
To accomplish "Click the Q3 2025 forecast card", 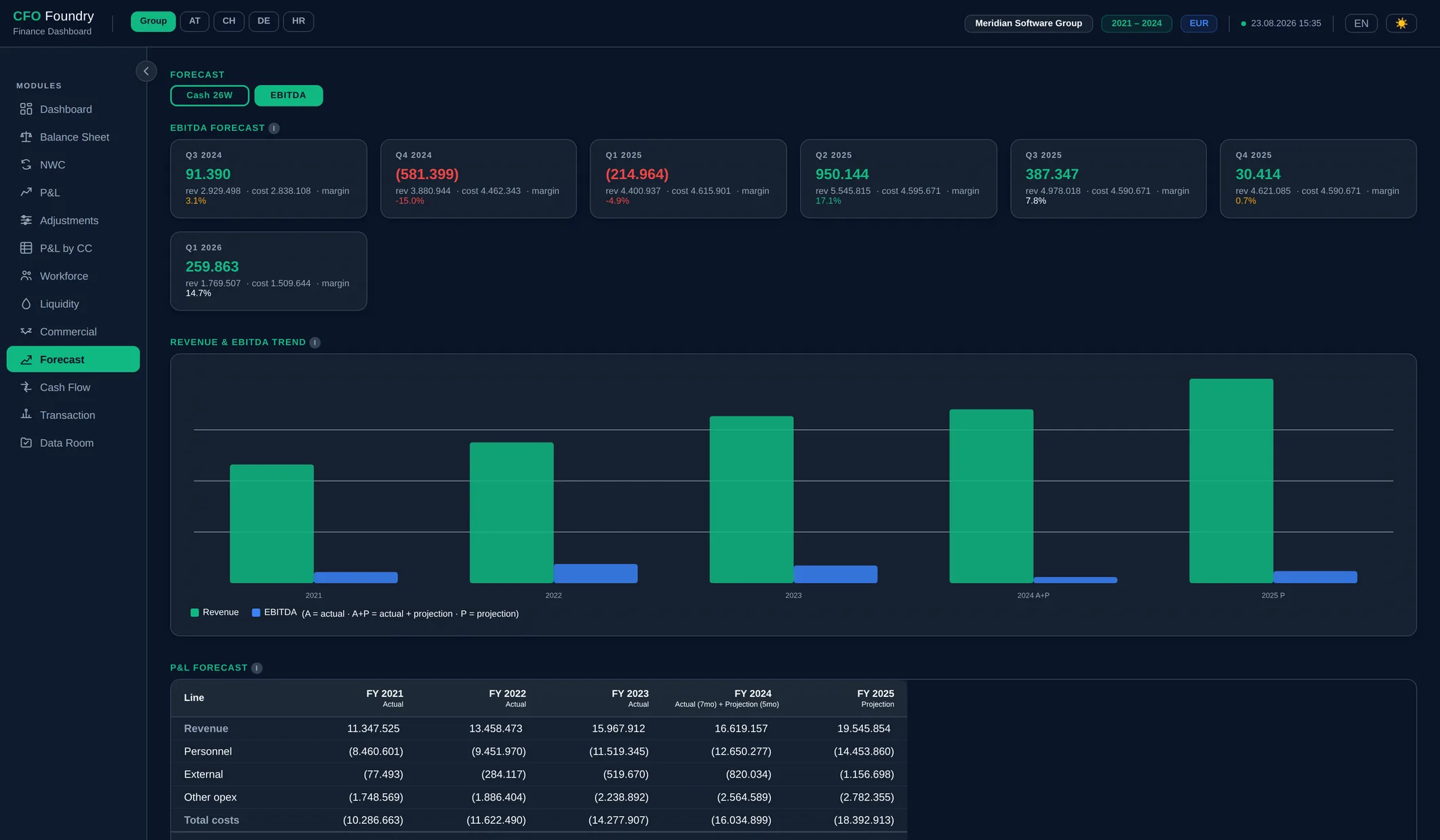I will coord(1108,179).
